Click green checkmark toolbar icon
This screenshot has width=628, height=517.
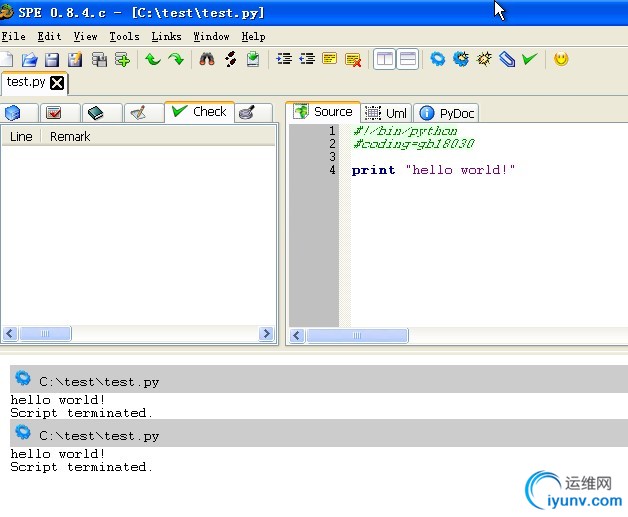click(x=529, y=59)
